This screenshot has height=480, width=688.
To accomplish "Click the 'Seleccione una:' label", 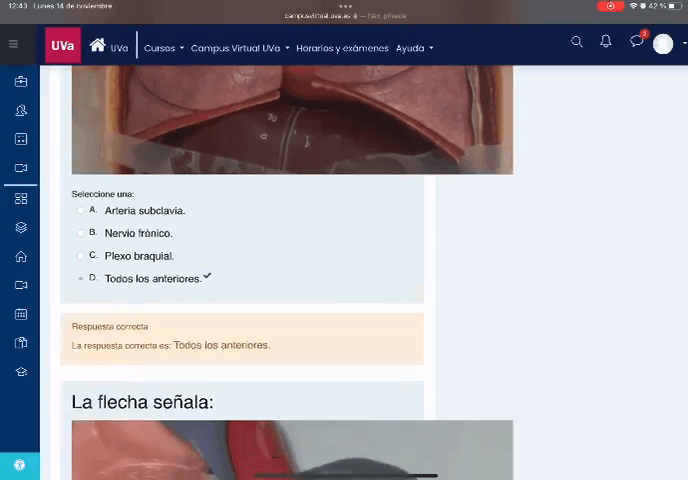I will (103, 194).
